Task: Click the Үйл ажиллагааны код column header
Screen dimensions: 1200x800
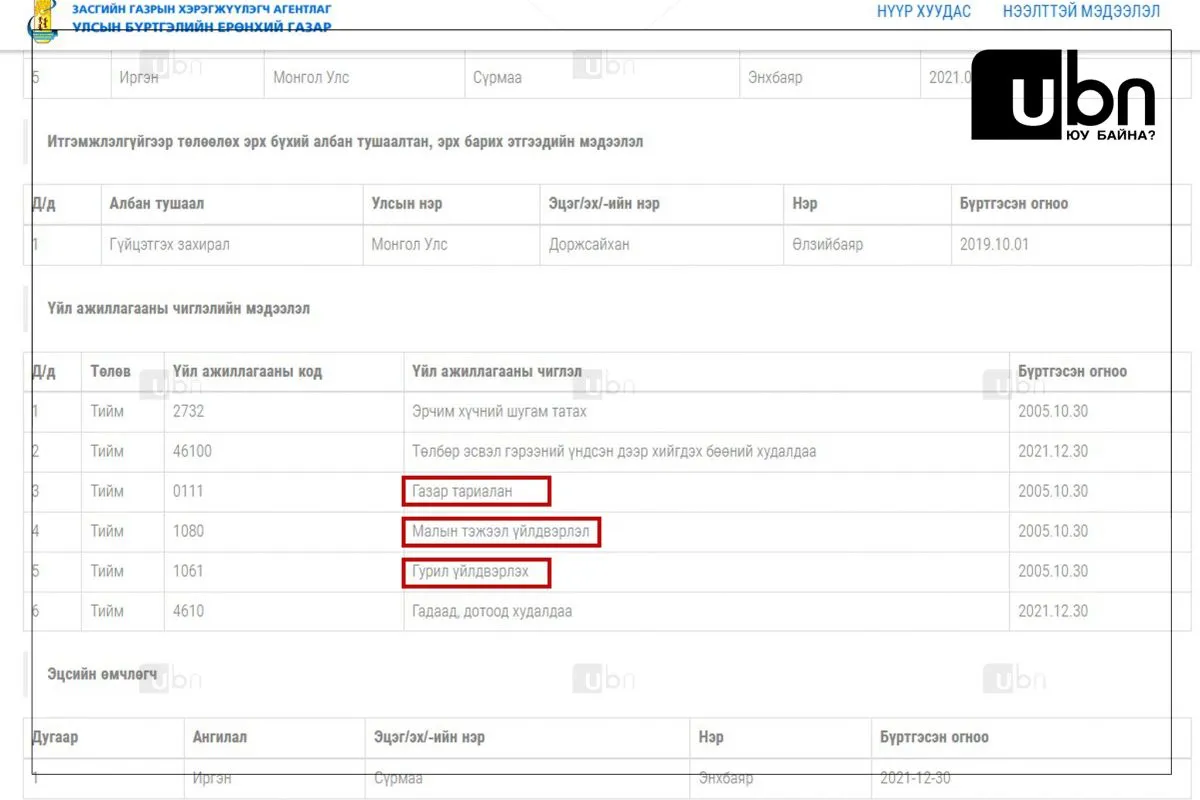Action: tap(247, 371)
